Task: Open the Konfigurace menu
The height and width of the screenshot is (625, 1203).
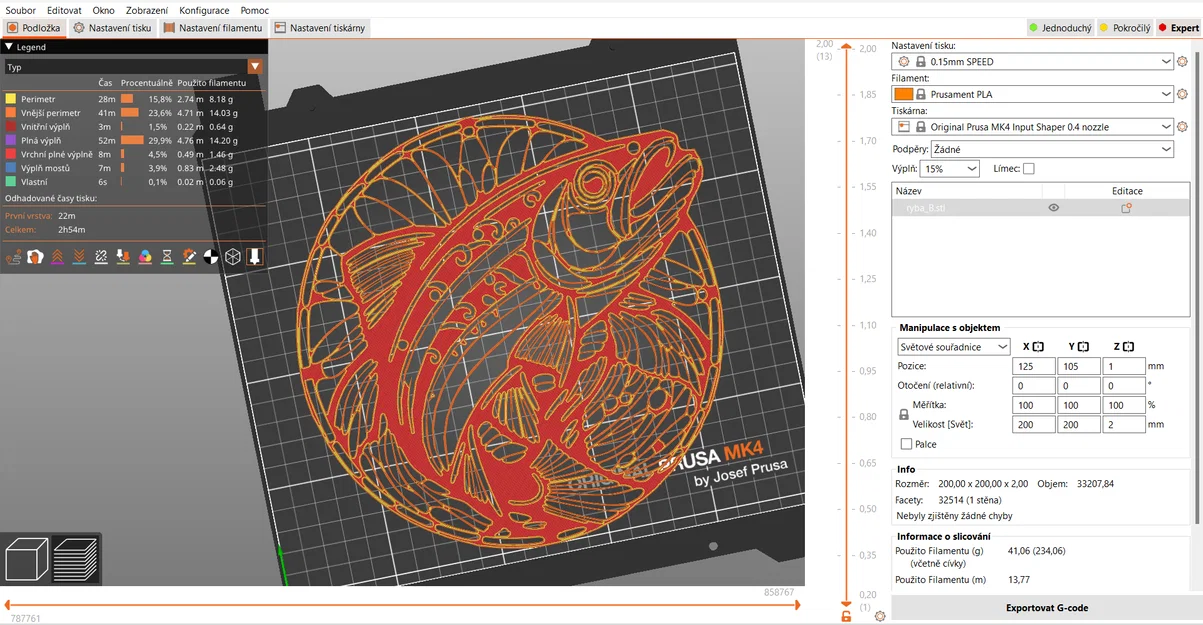Action: click(204, 10)
